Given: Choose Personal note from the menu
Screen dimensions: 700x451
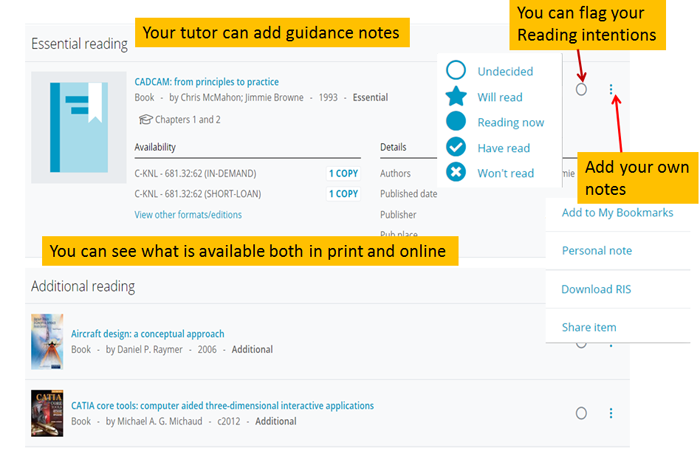Looking at the screenshot, I should pos(596,250).
